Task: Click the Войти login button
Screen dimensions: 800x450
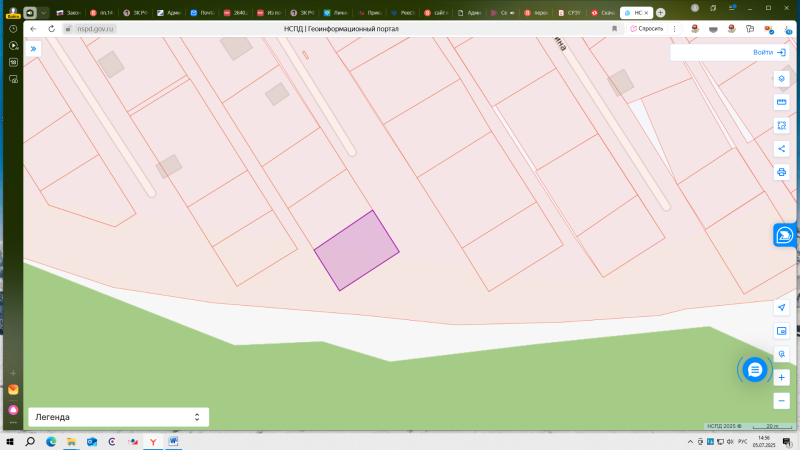Action: [x=769, y=53]
